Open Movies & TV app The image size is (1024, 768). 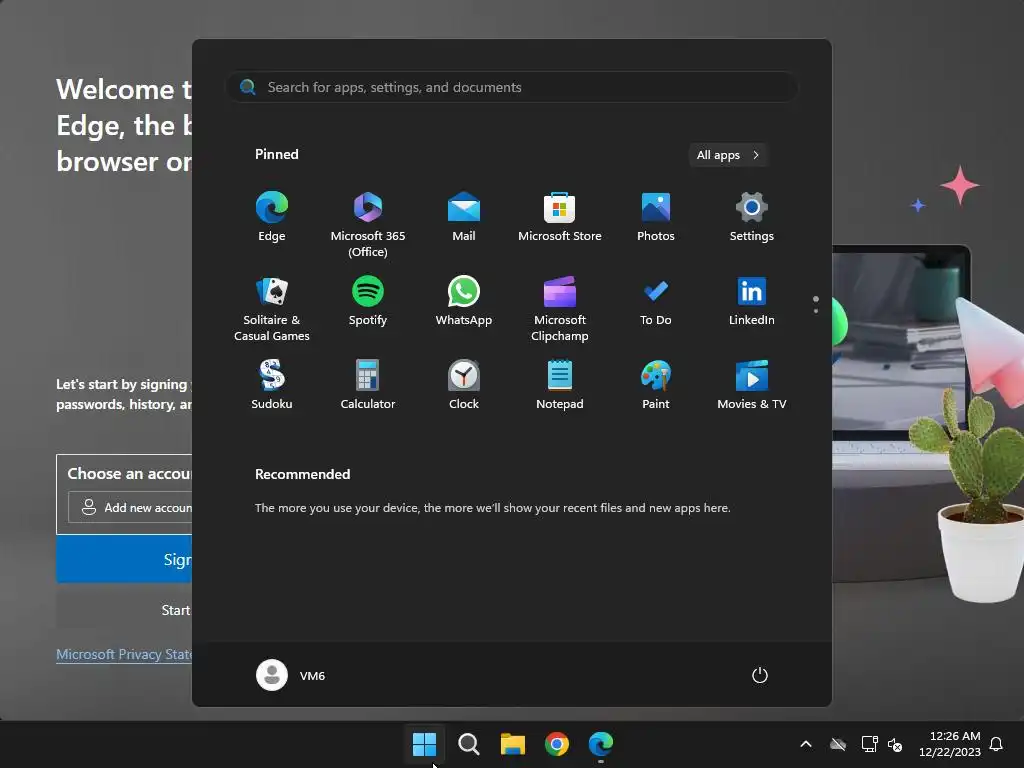point(752,385)
